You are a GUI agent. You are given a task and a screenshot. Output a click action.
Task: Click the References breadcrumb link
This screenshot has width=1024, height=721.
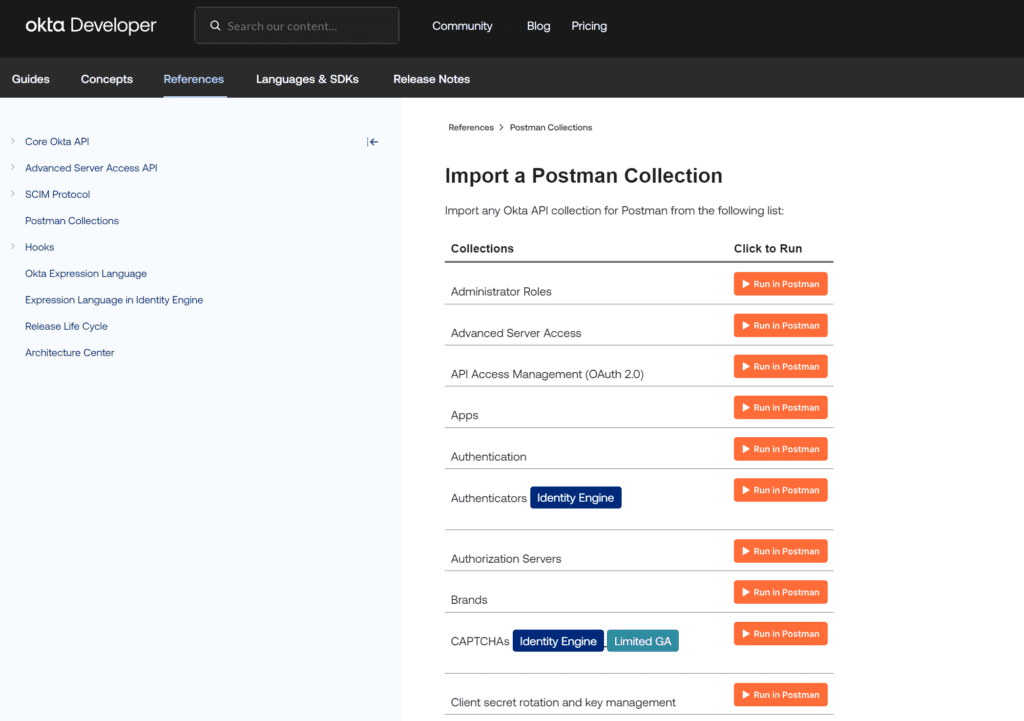click(471, 128)
